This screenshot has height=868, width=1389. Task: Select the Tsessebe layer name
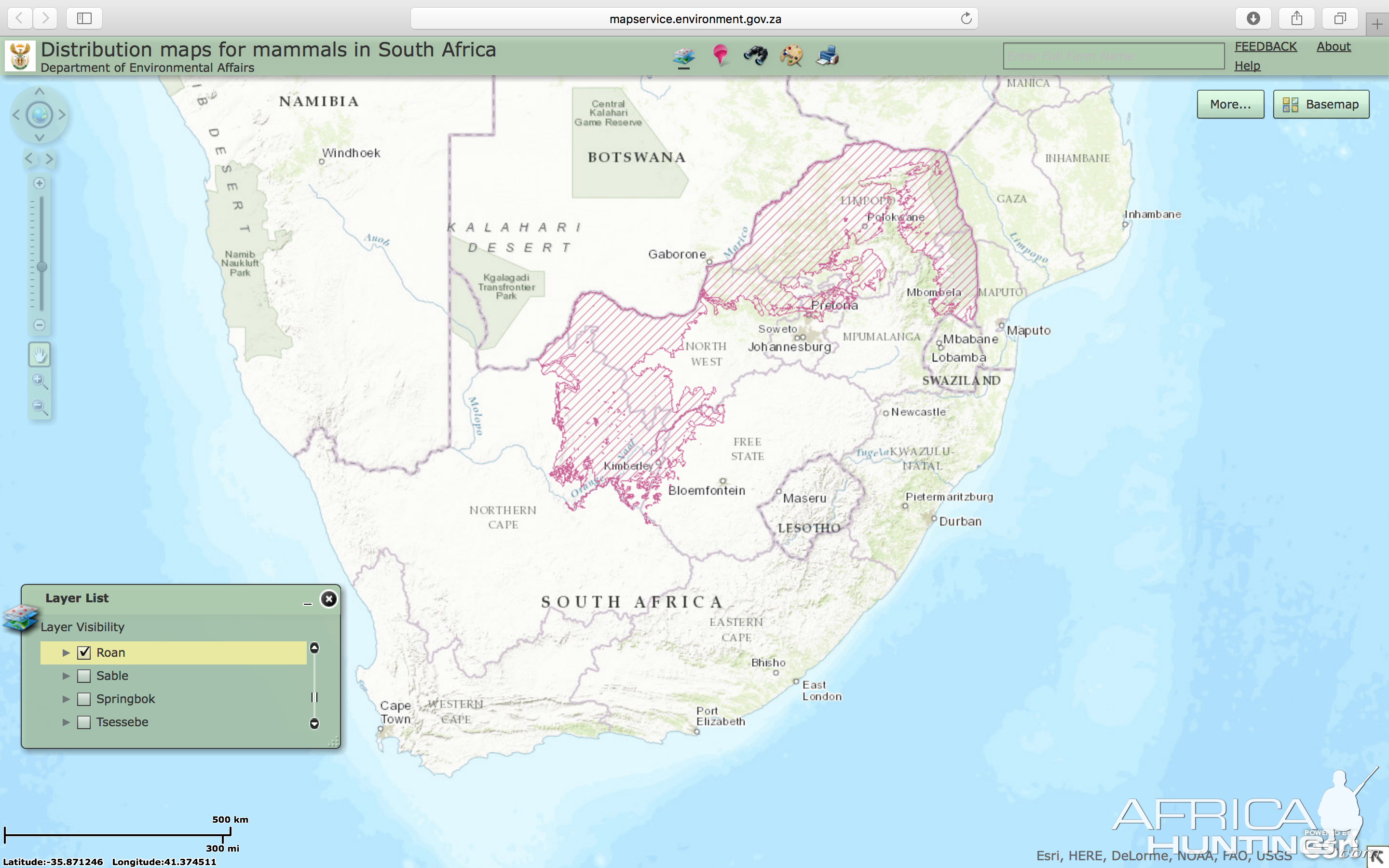point(122,722)
